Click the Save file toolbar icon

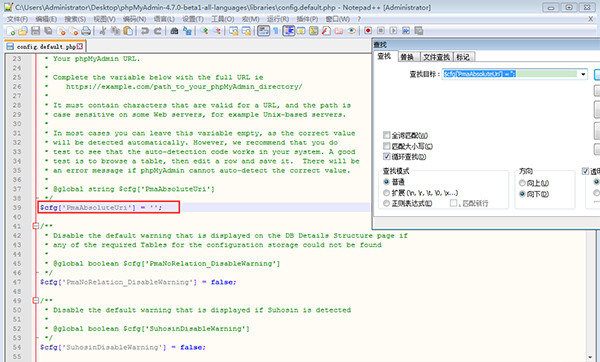coord(36,31)
